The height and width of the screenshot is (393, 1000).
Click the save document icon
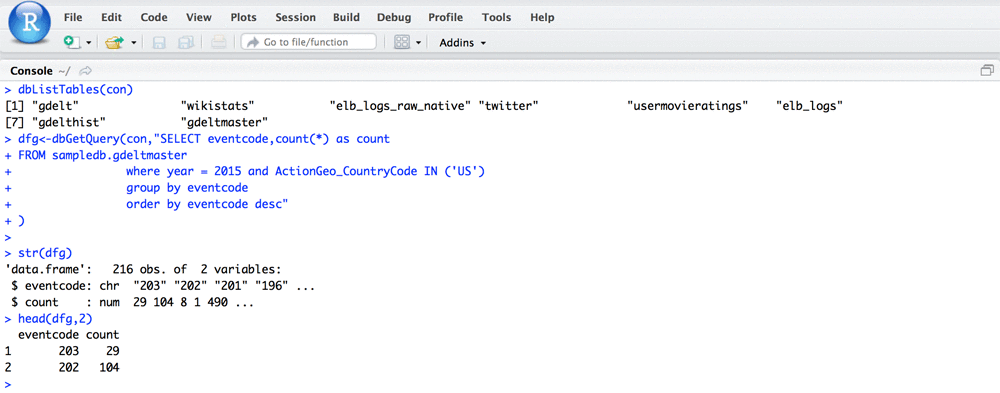[x=159, y=42]
